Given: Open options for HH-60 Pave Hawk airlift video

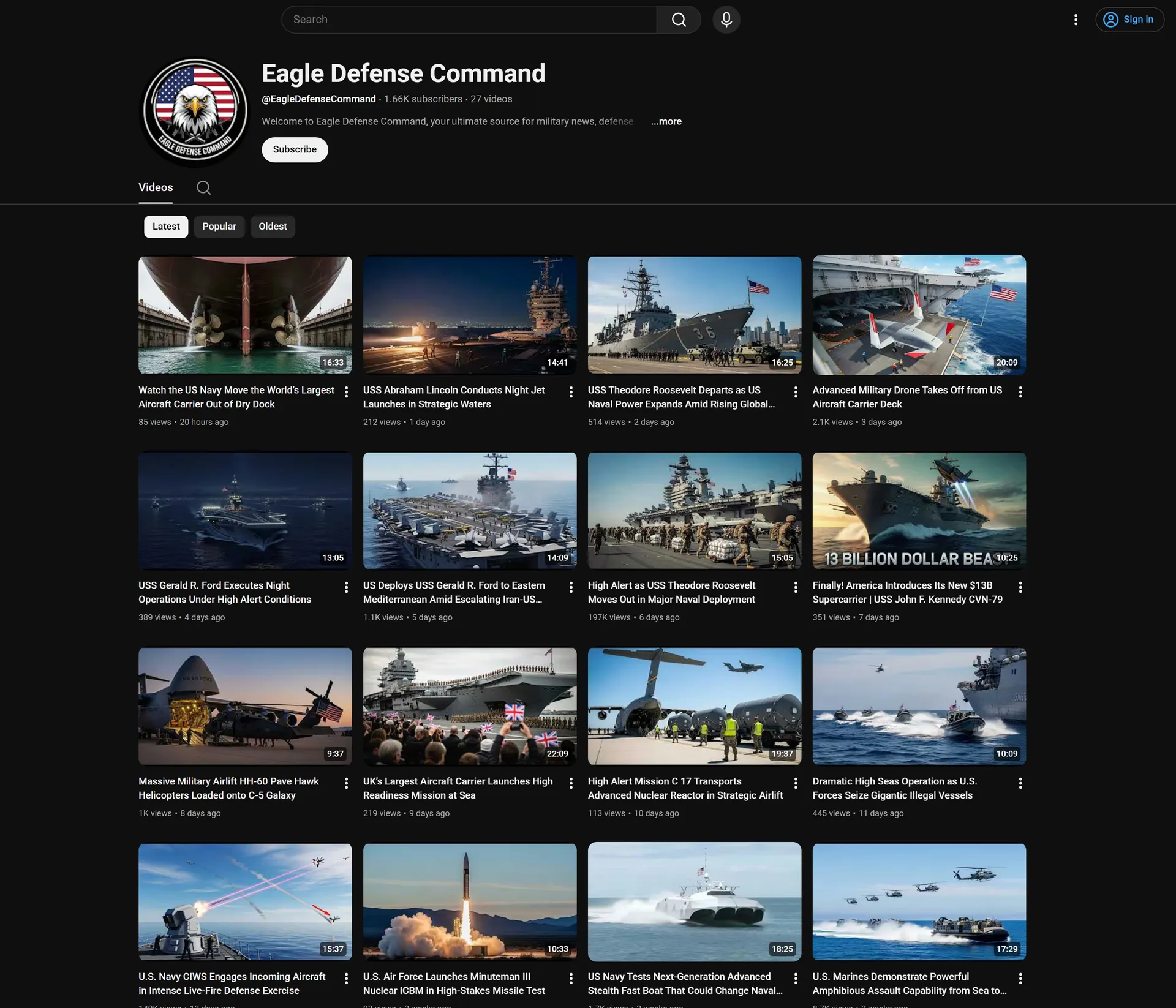Looking at the screenshot, I should 347,783.
